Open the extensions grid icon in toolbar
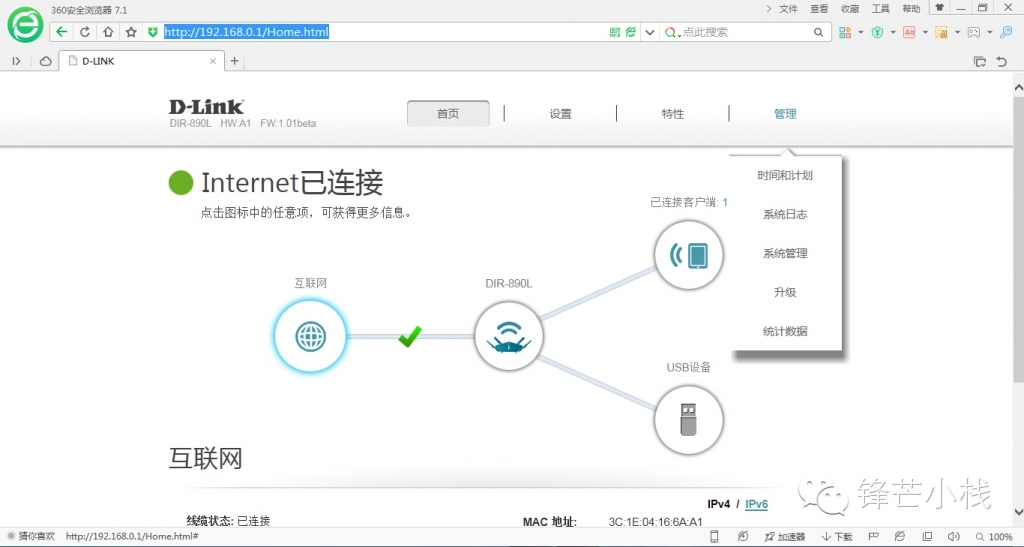Viewport: 1024px width, 547px height. (845, 32)
